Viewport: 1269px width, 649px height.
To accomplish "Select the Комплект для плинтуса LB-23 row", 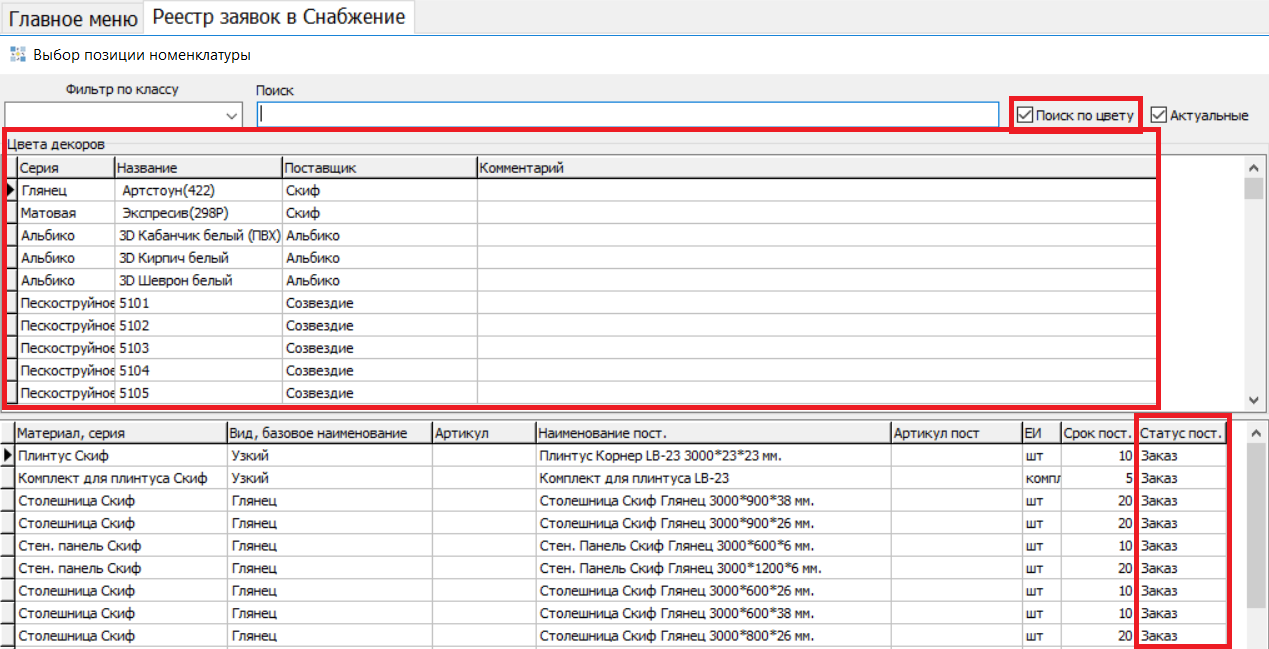I will pos(634,478).
